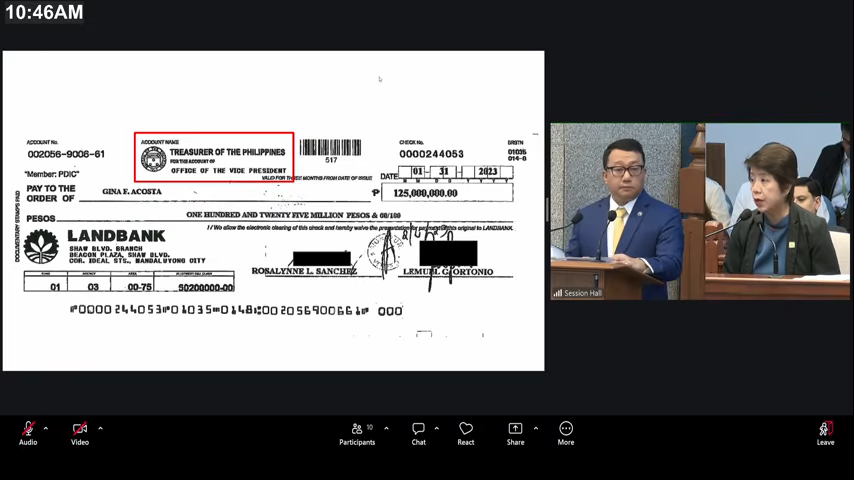Click signatory name LEMUEL G. ORTONIO
The image size is (854, 480).
(x=448, y=271)
